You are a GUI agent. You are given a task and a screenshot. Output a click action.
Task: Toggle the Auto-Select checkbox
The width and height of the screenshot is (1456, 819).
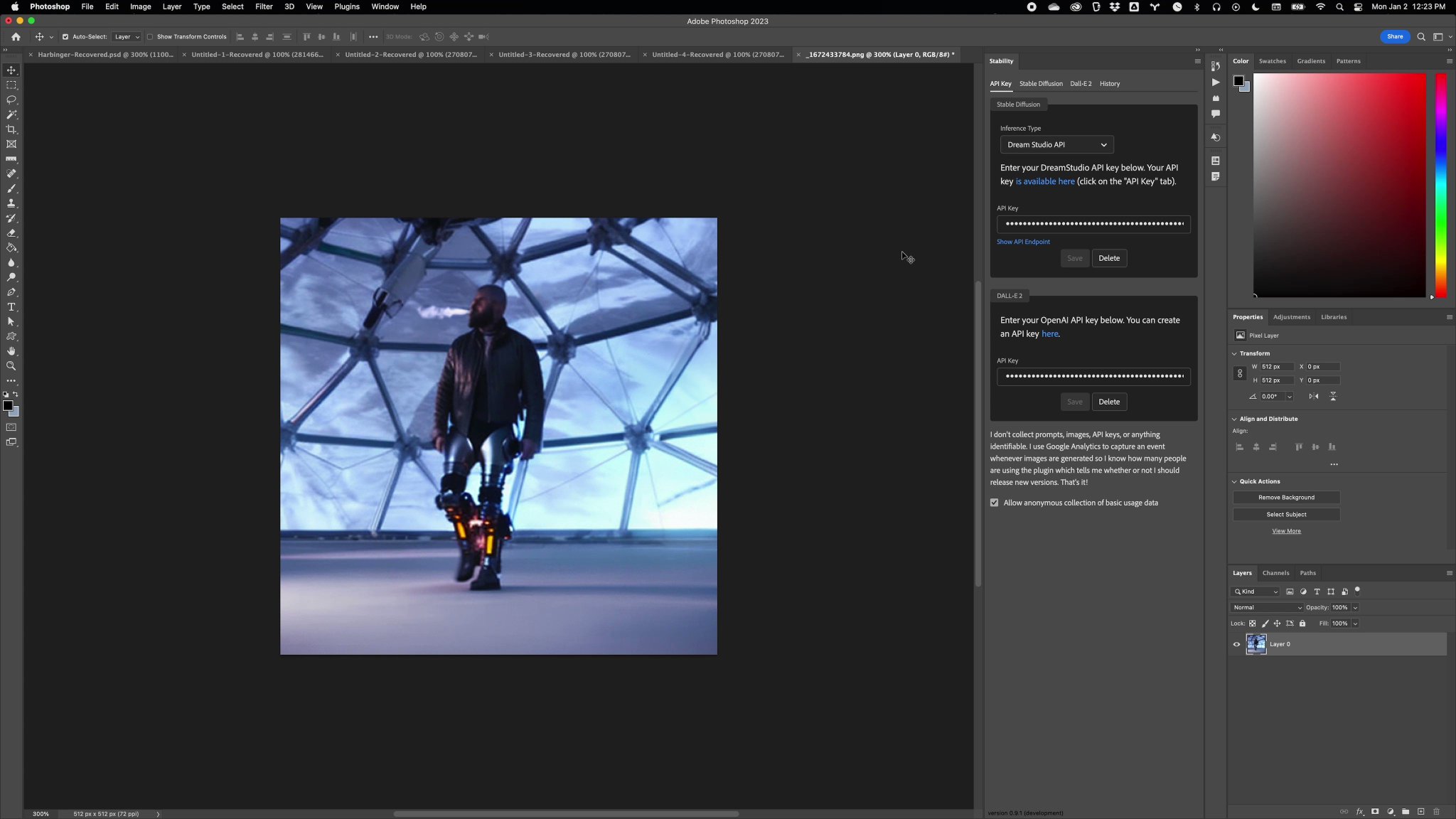click(65, 37)
